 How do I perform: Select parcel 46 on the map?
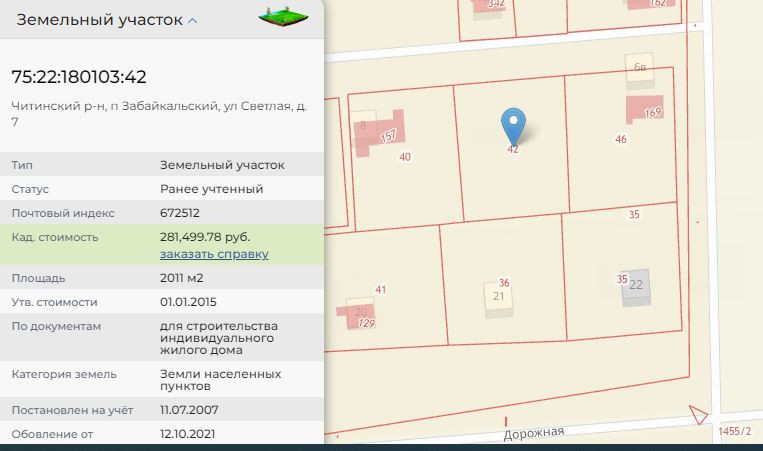pyautogui.click(x=620, y=139)
